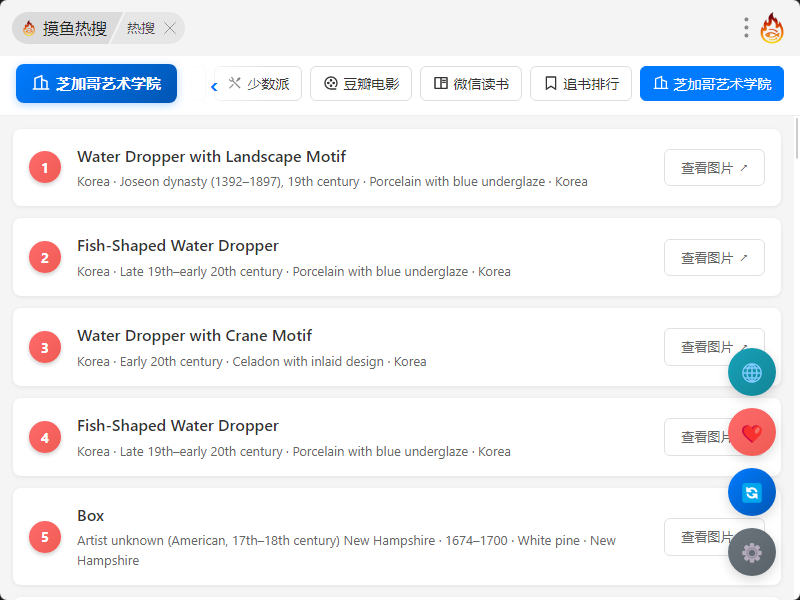Switch to the 少数派 tab
800x600 pixels.
click(258, 84)
